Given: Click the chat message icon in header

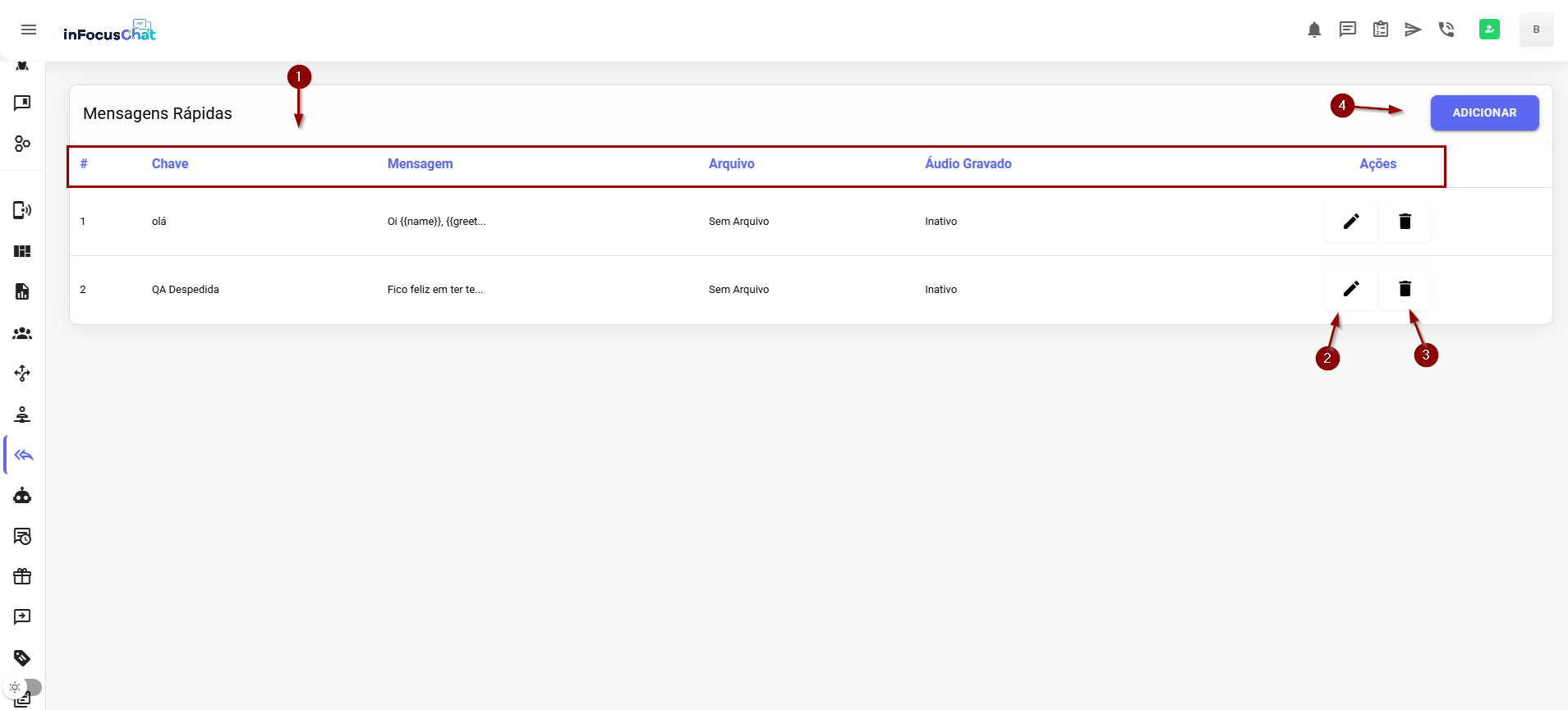Looking at the screenshot, I should click(1347, 30).
